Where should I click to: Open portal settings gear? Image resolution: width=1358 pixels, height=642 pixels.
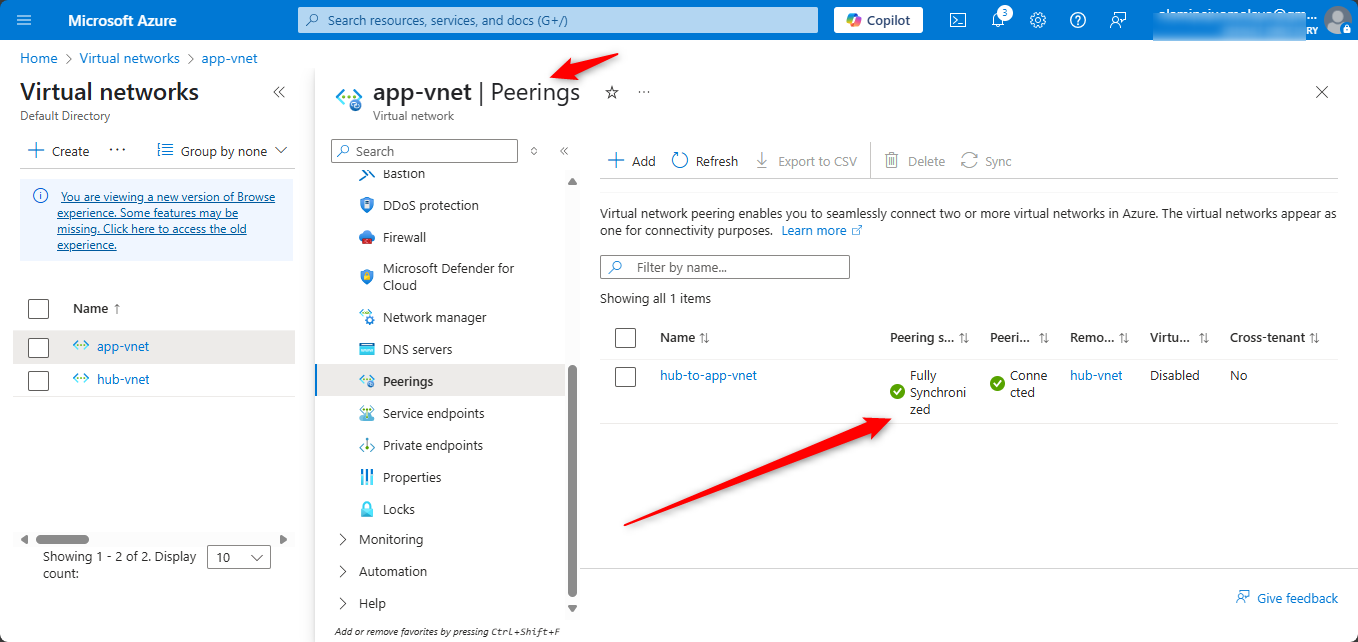pos(1038,20)
